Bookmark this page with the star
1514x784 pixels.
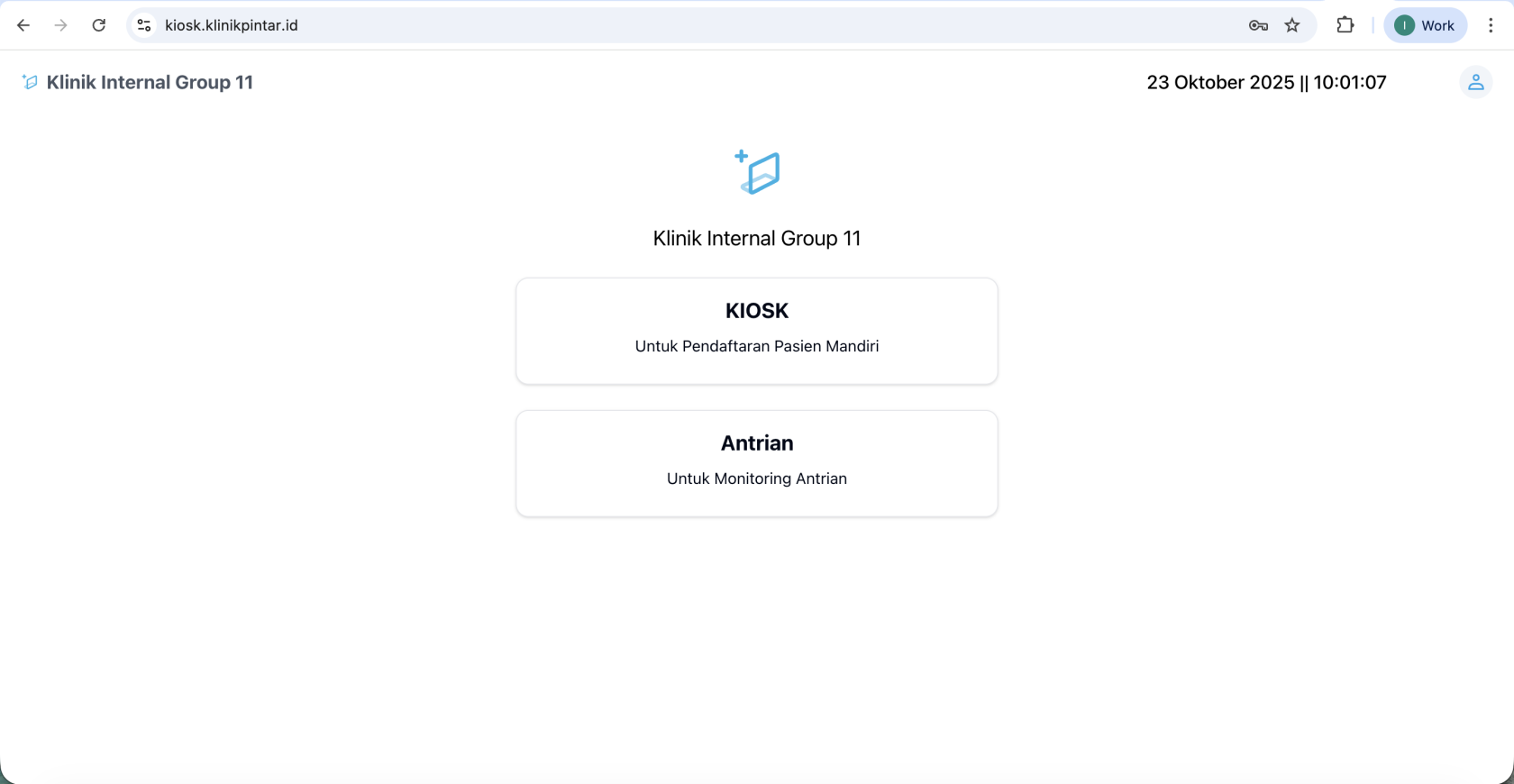coord(1292,25)
